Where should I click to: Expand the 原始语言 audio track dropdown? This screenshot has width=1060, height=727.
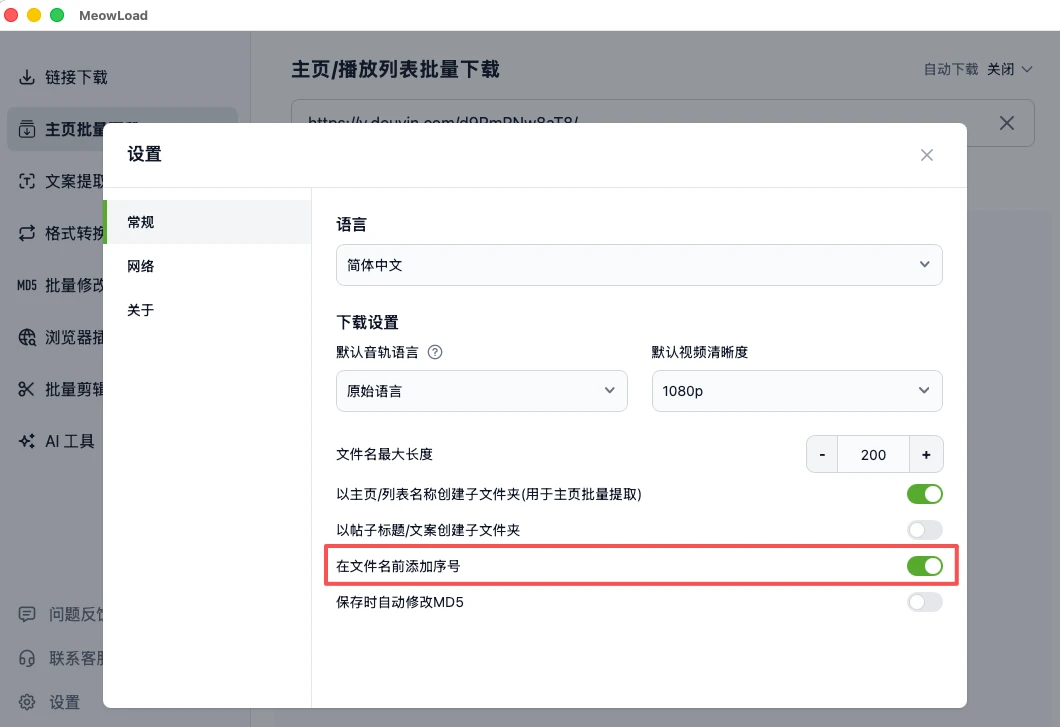click(481, 391)
